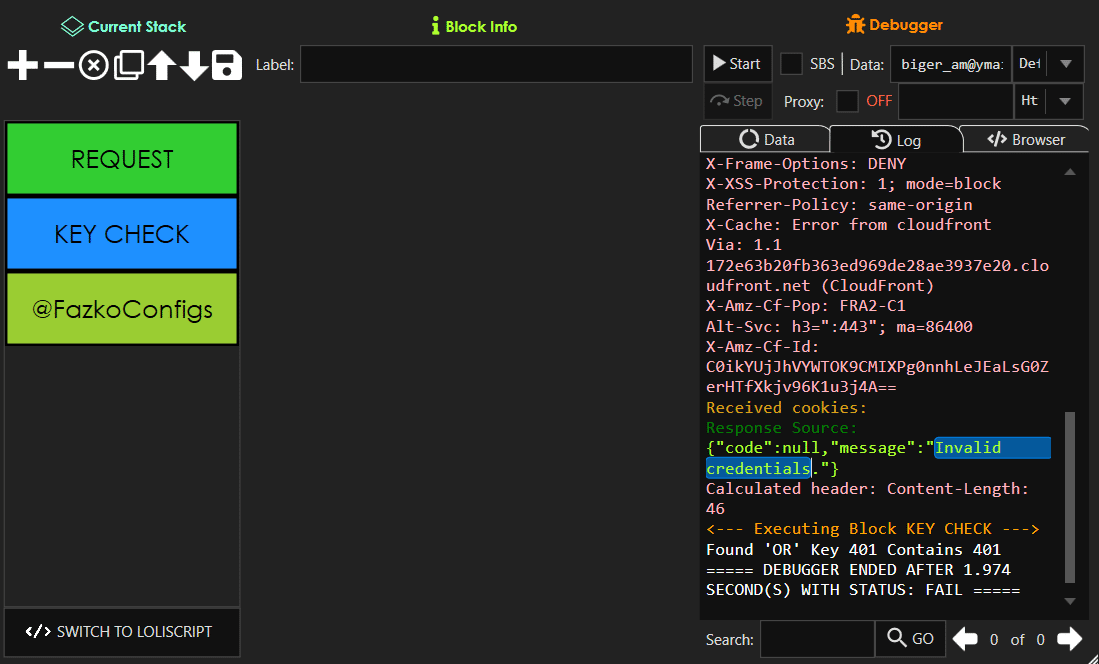Switch to LoliScript view
Screen dimensions: 1099x664
[121, 632]
